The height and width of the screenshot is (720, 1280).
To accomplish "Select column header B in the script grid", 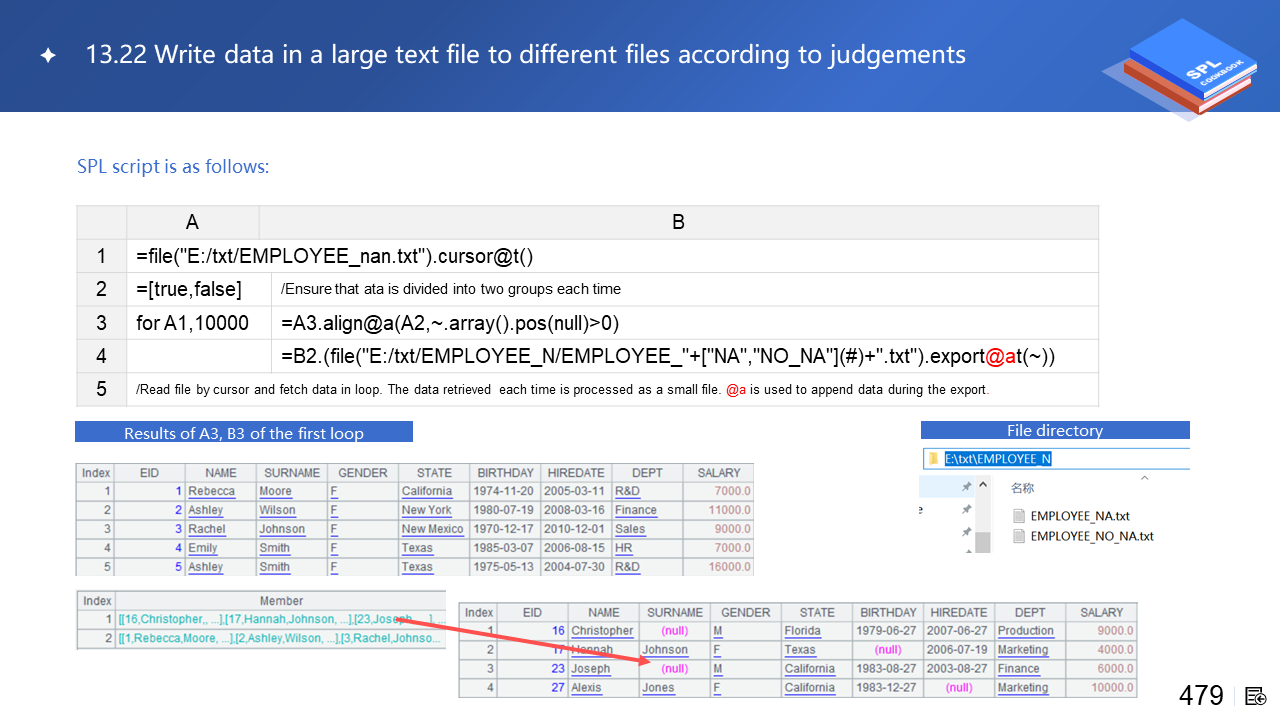I will 678,222.
